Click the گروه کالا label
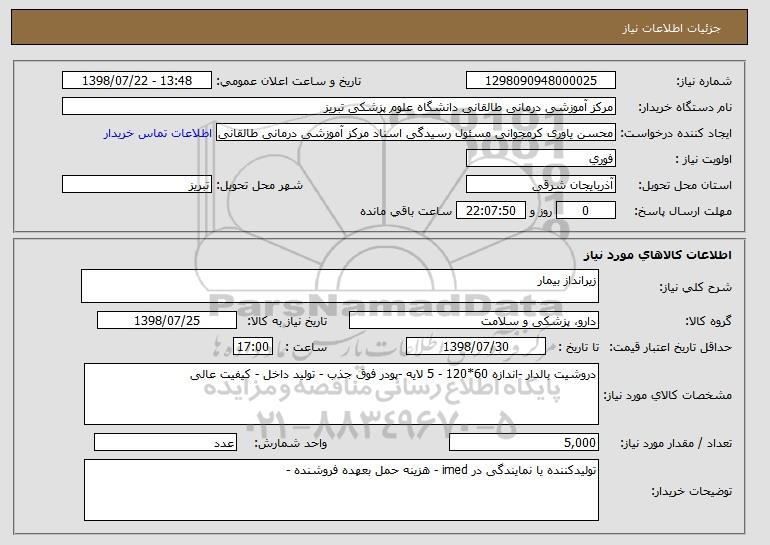This screenshot has width=770, height=545. click(x=708, y=322)
